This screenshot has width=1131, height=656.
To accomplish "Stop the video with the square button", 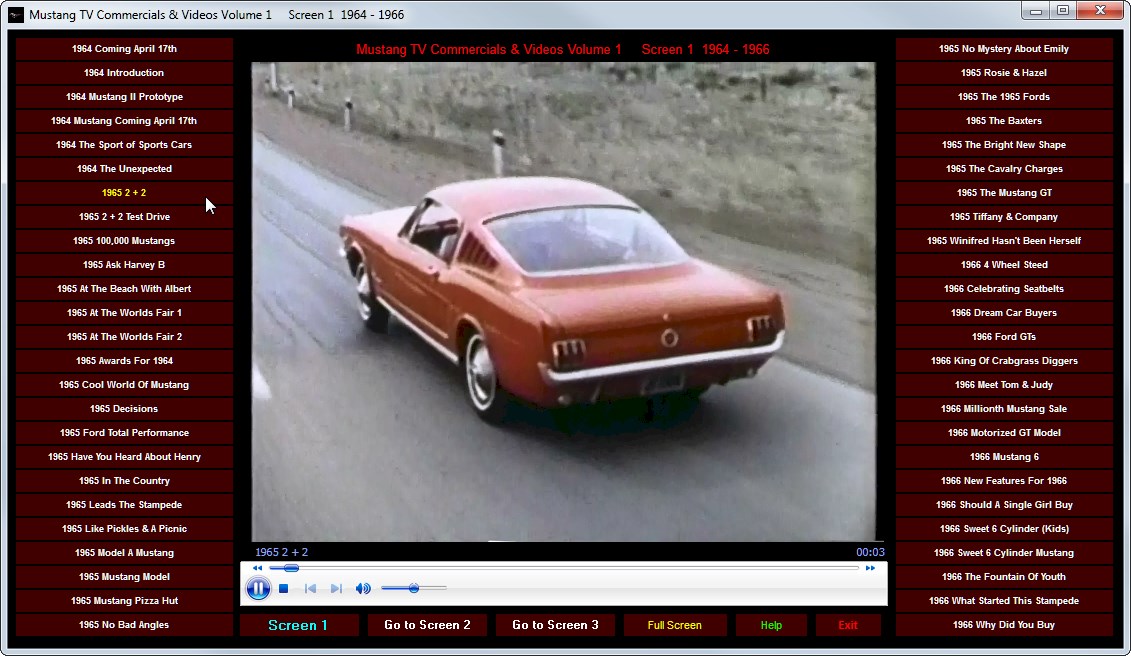I will coord(283,588).
